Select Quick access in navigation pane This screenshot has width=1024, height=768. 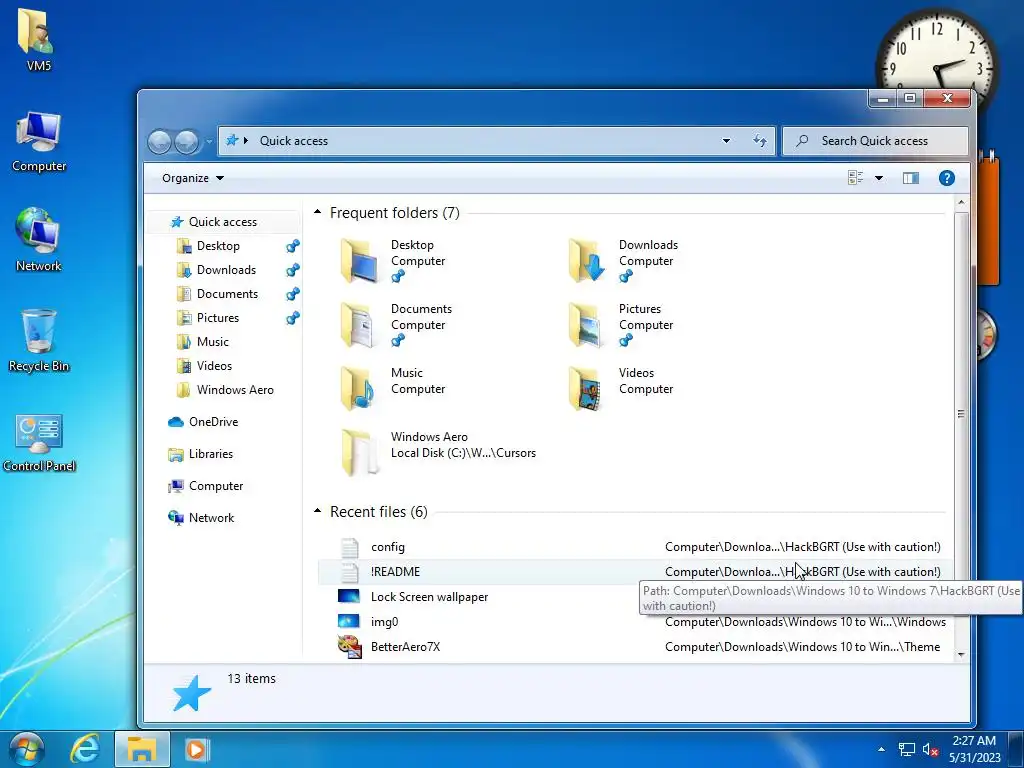point(223,222)
